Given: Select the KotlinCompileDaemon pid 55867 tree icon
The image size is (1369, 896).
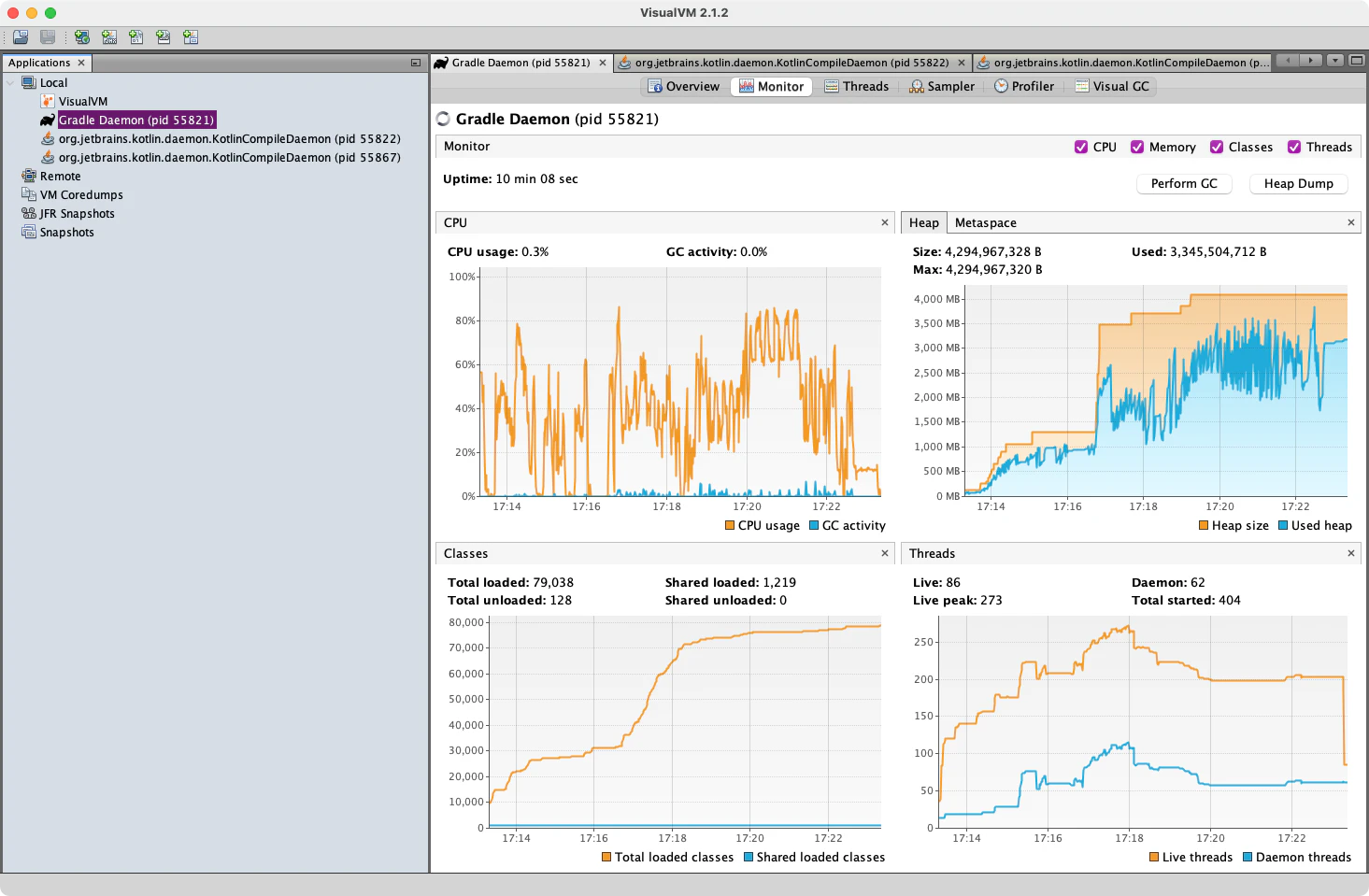Looking at the screenshot, I should click(48, 157).
